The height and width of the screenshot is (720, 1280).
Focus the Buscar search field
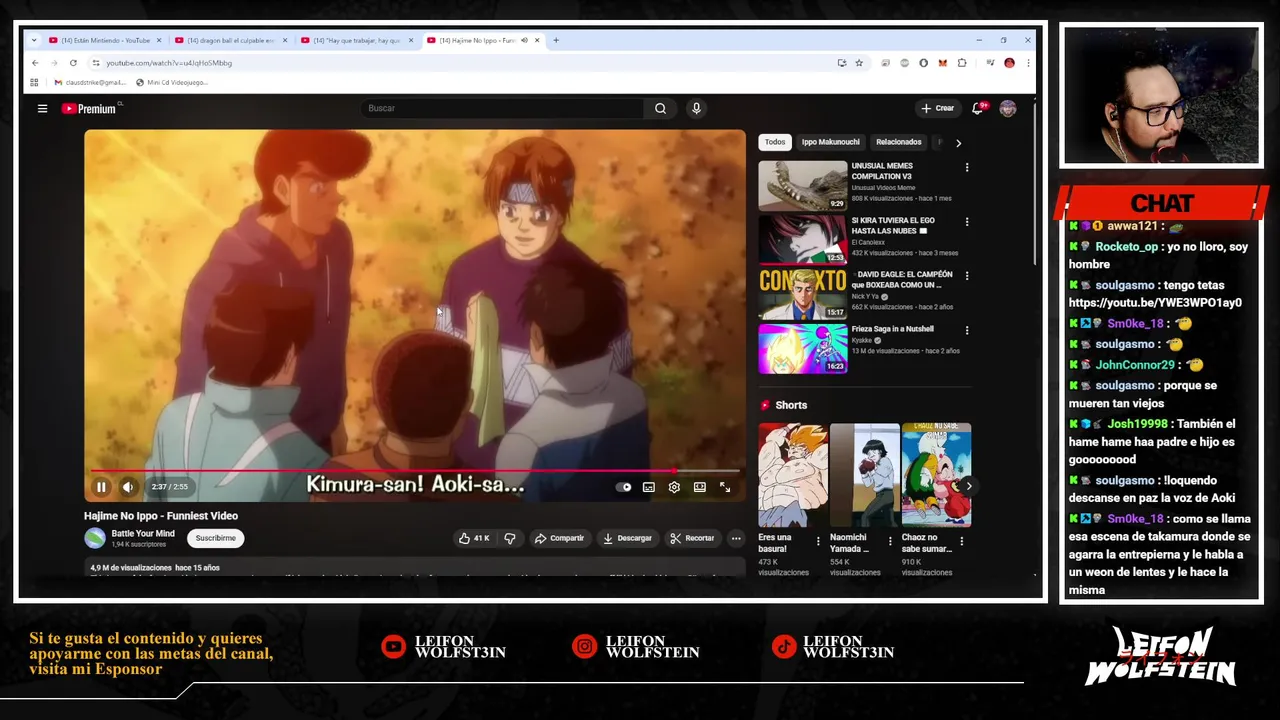coord(503,108)
